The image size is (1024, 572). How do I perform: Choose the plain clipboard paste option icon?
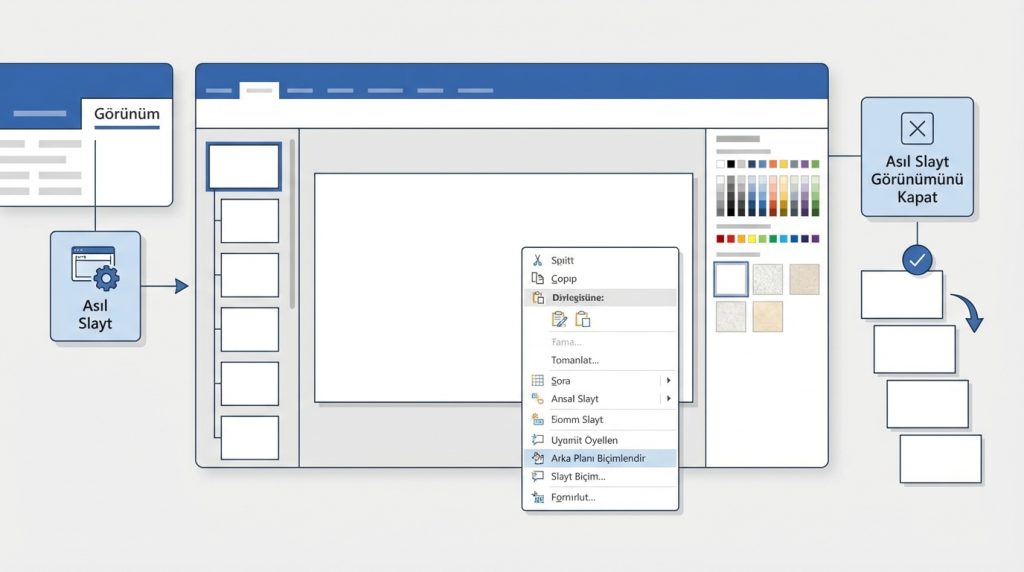583,319
